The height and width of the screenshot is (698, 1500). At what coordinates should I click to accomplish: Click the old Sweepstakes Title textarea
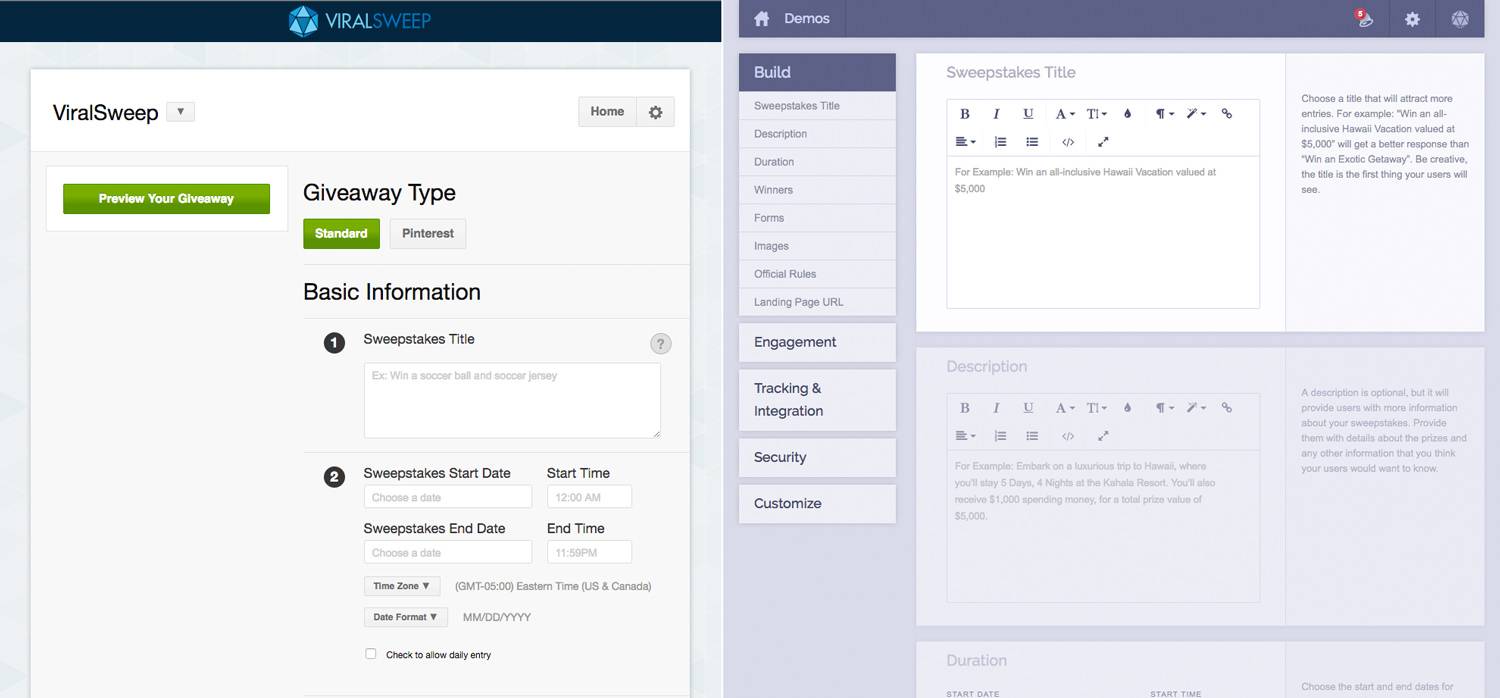coord(512,400)
